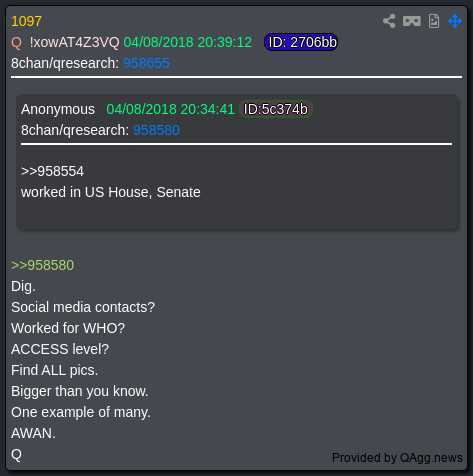The image size is (473, 476).
Task: Click the share icon
Action: [389, 21]
